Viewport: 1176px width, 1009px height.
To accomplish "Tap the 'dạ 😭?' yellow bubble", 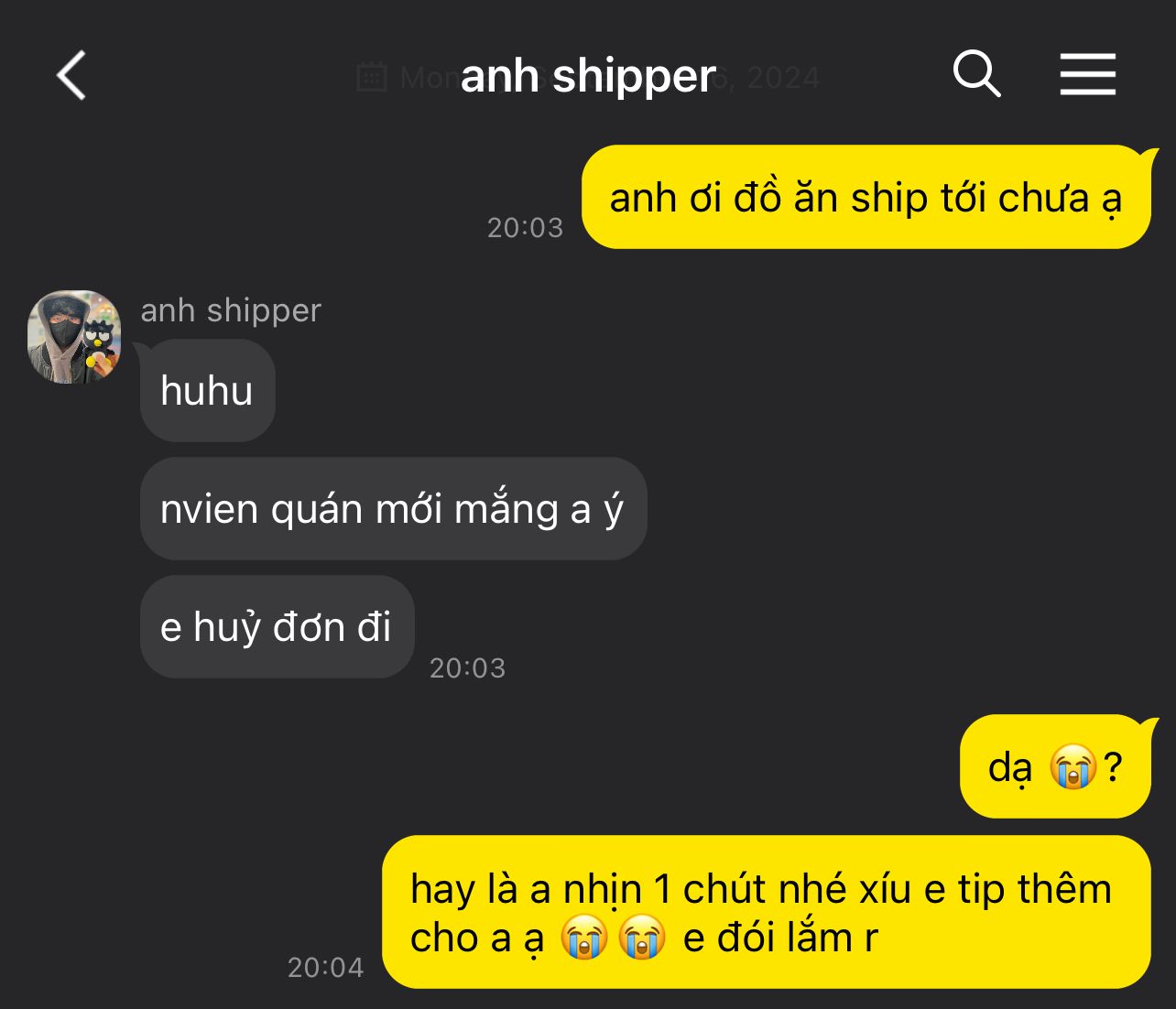I will (x=1055, y=767).
